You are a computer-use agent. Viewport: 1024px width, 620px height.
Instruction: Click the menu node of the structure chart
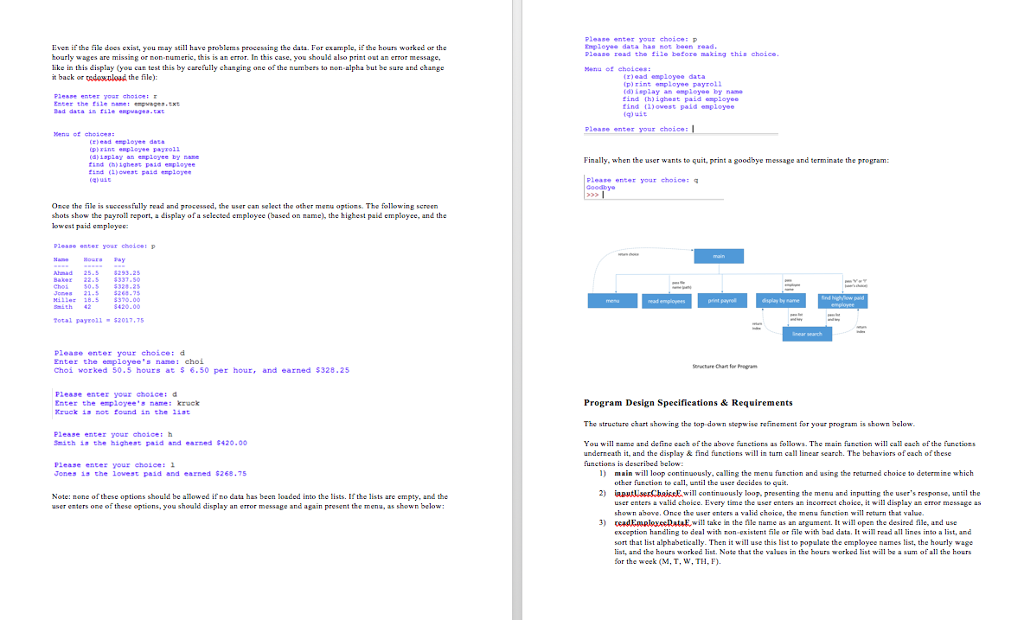pyautogui.click(x=614, y=300)
